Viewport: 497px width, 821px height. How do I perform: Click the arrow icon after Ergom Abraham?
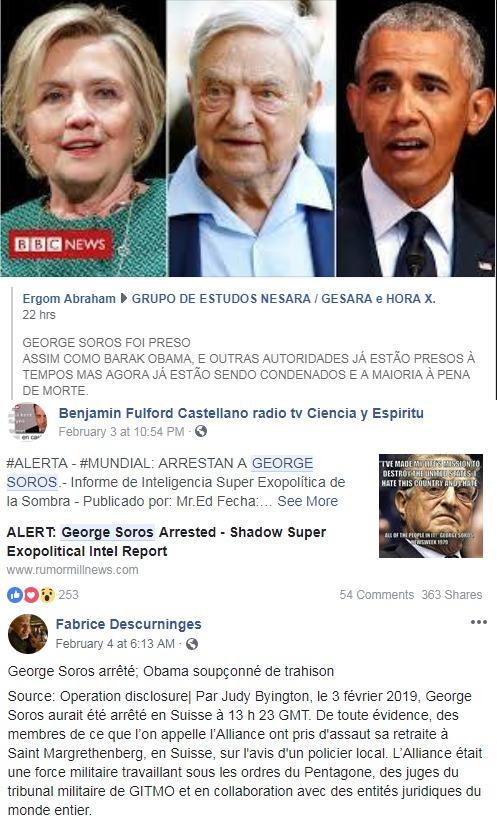click(x=124, y=298)
